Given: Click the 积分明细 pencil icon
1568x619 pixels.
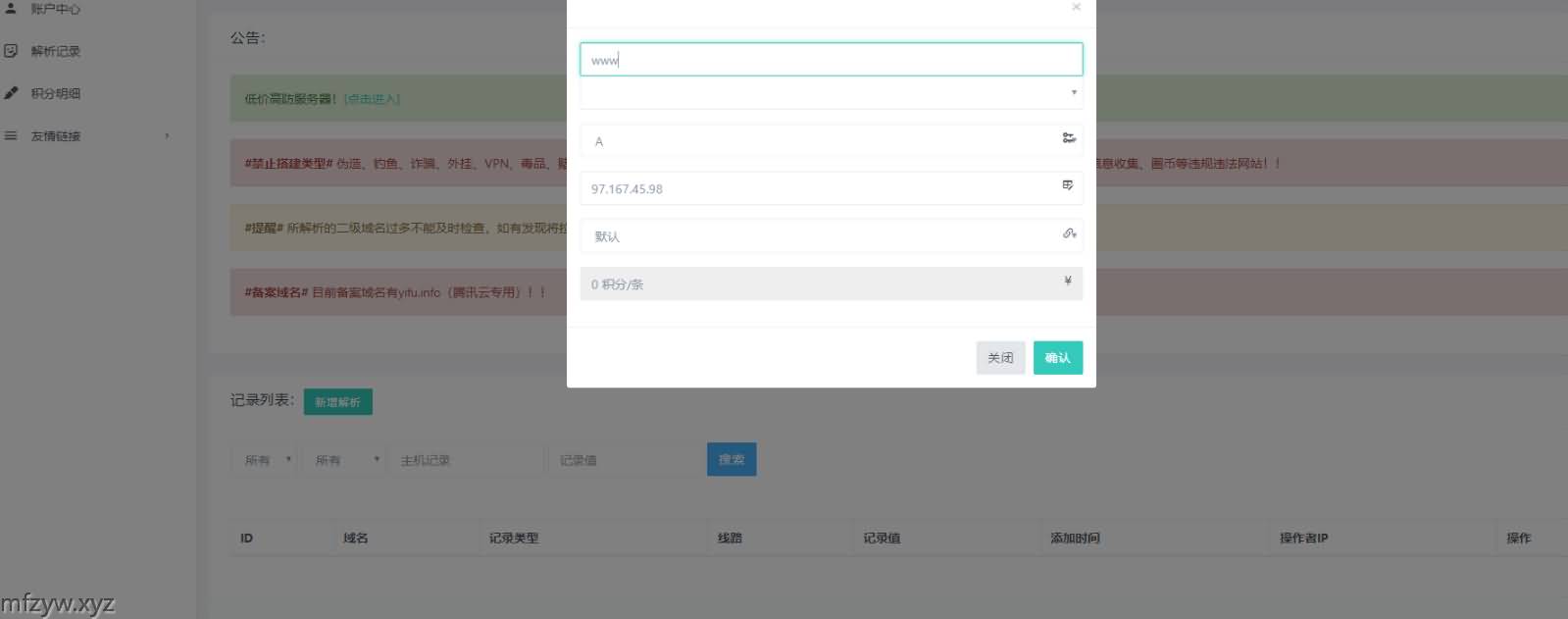Looking at the screenshot, I should (x=11, y=93).
